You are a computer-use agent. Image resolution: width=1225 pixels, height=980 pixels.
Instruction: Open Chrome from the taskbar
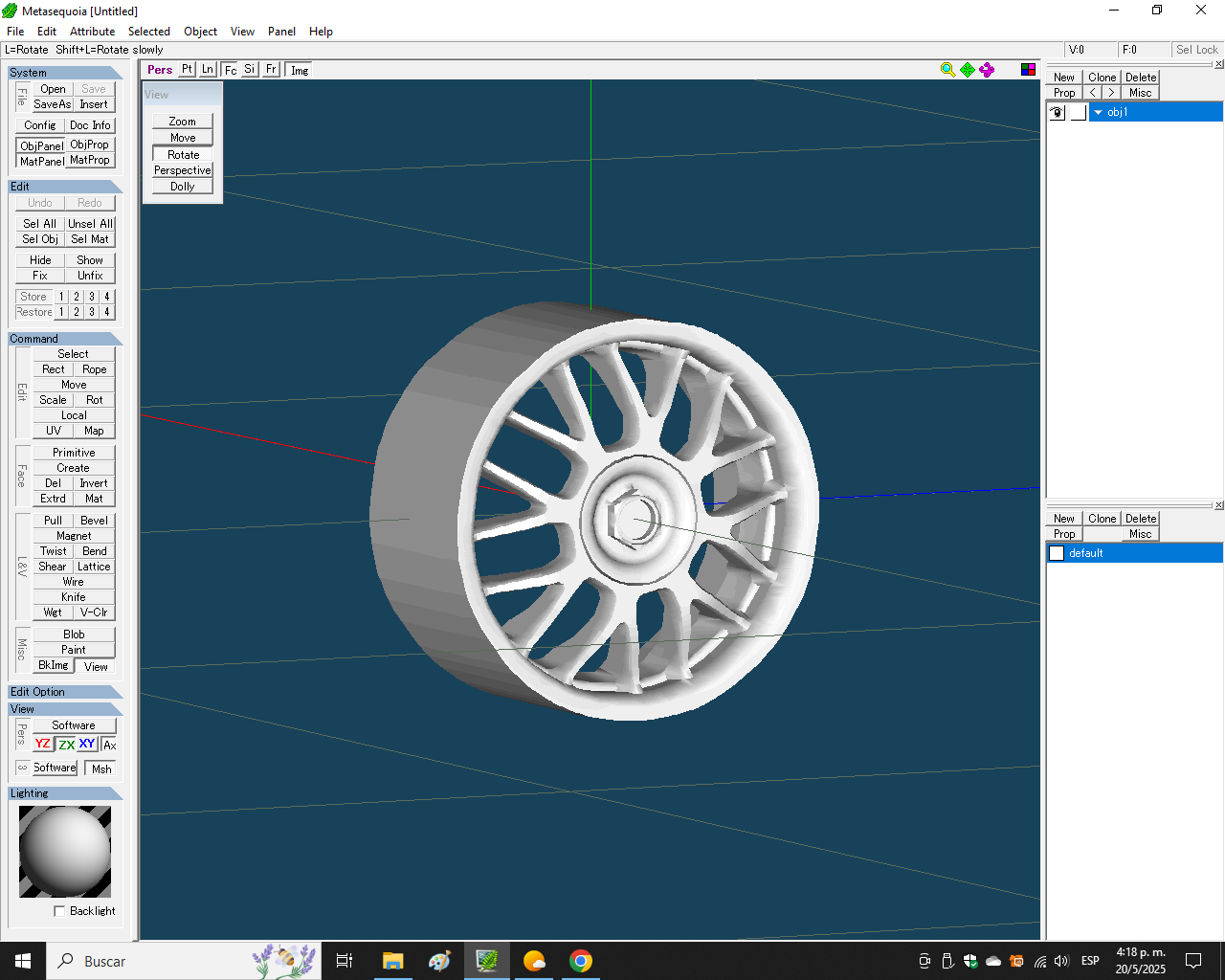coord(581,961)
